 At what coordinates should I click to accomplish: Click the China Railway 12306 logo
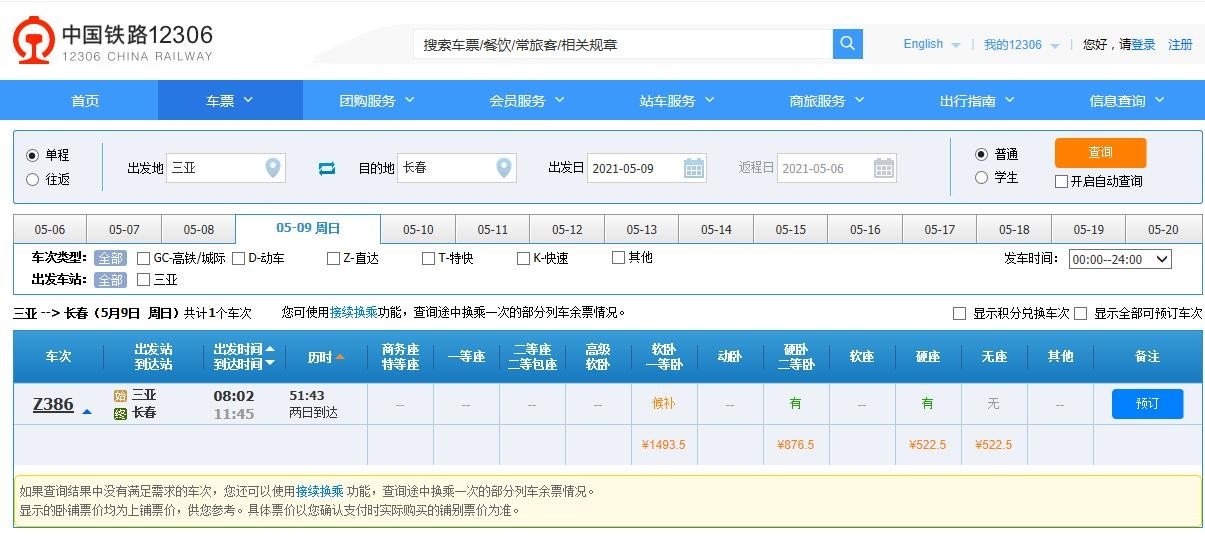pyautogui.click(x=113, y=41)
